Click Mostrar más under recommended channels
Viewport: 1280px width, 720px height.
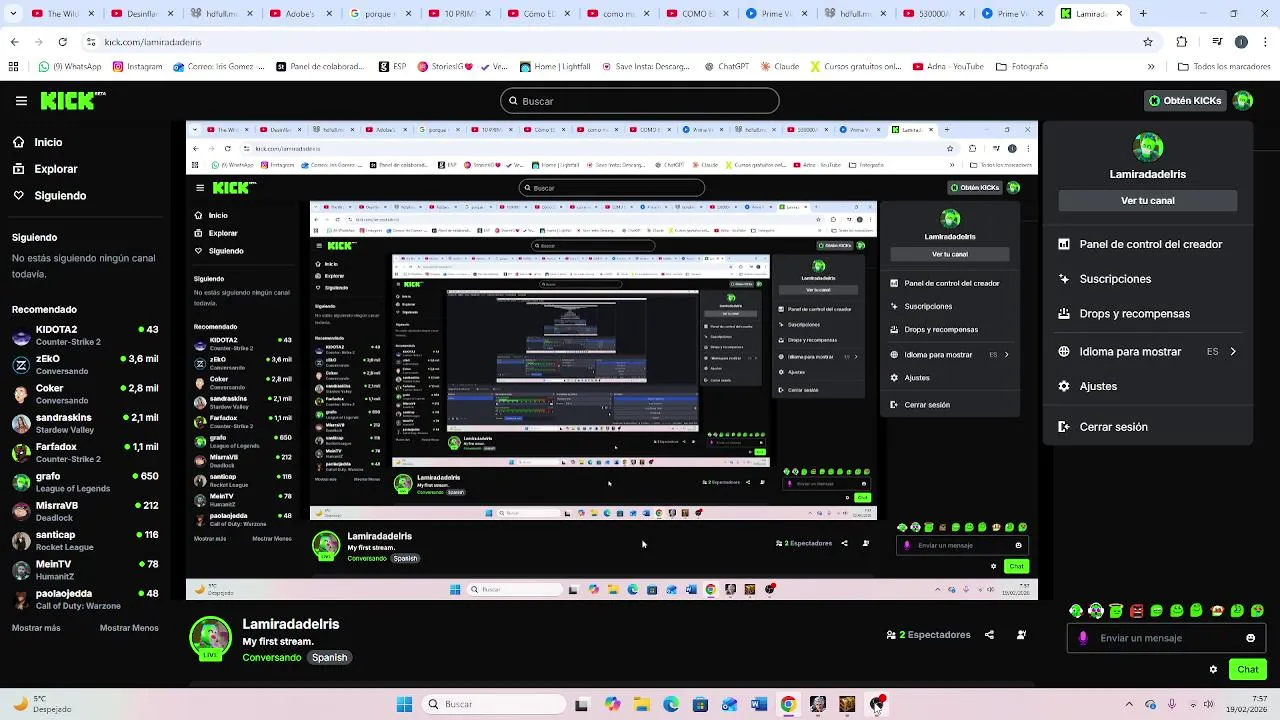(36, 628)
